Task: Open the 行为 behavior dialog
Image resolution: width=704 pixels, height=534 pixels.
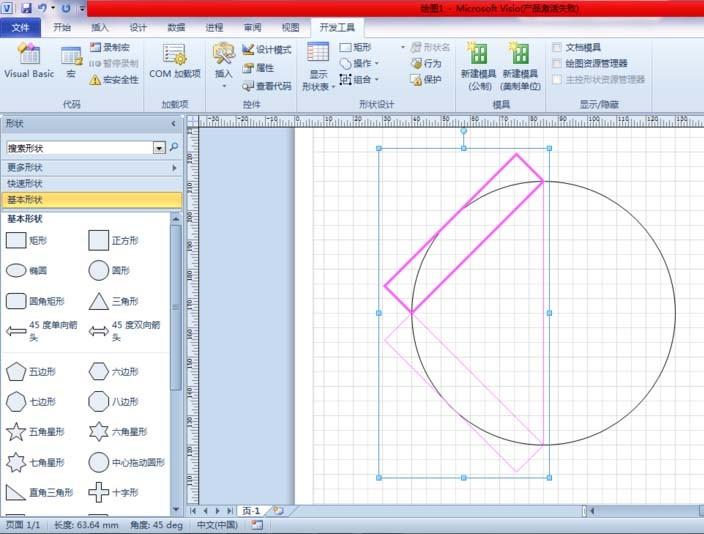Action: [x=426, y=63]
